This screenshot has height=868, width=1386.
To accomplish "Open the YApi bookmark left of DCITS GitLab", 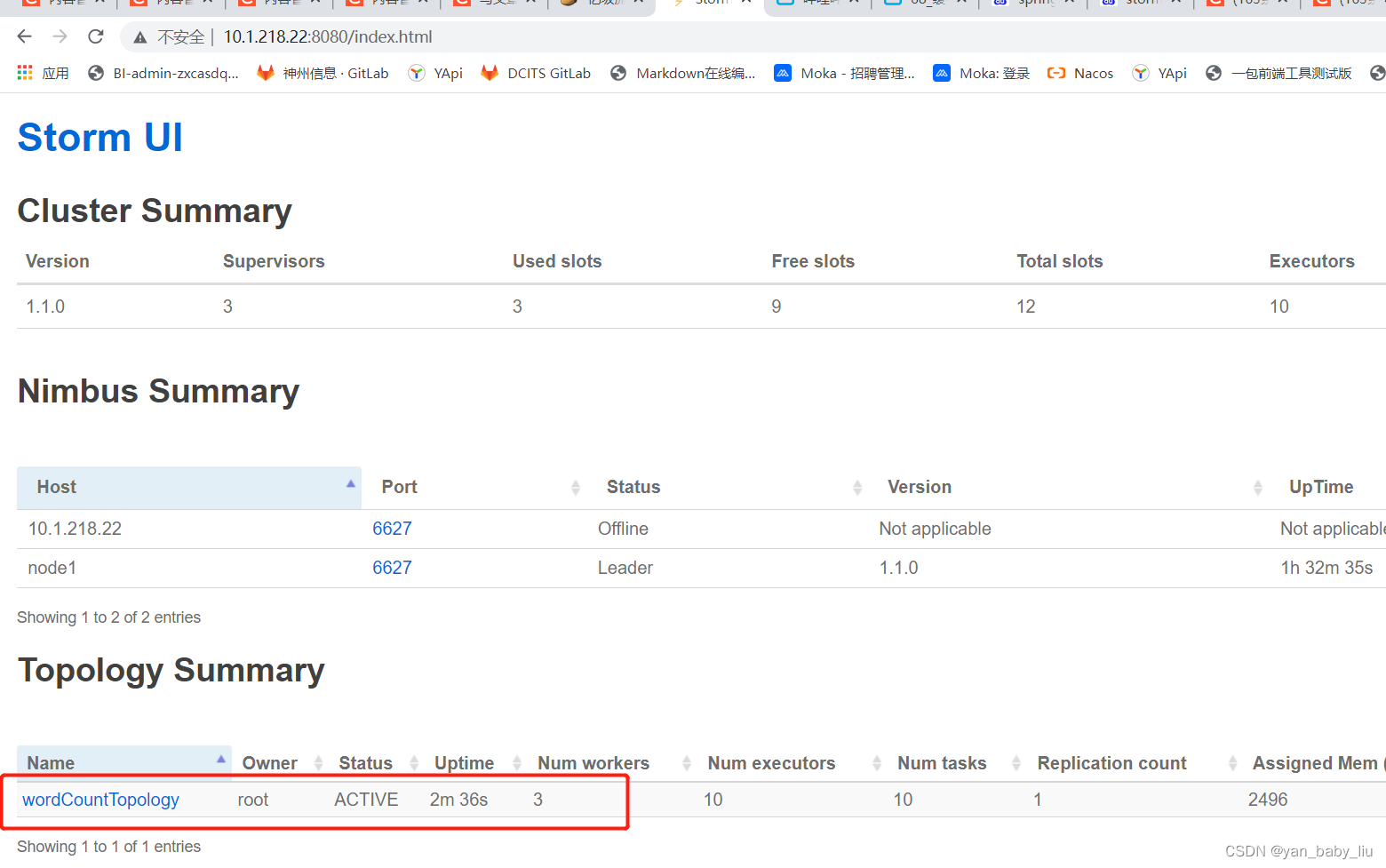I will (x=435, y=73).
